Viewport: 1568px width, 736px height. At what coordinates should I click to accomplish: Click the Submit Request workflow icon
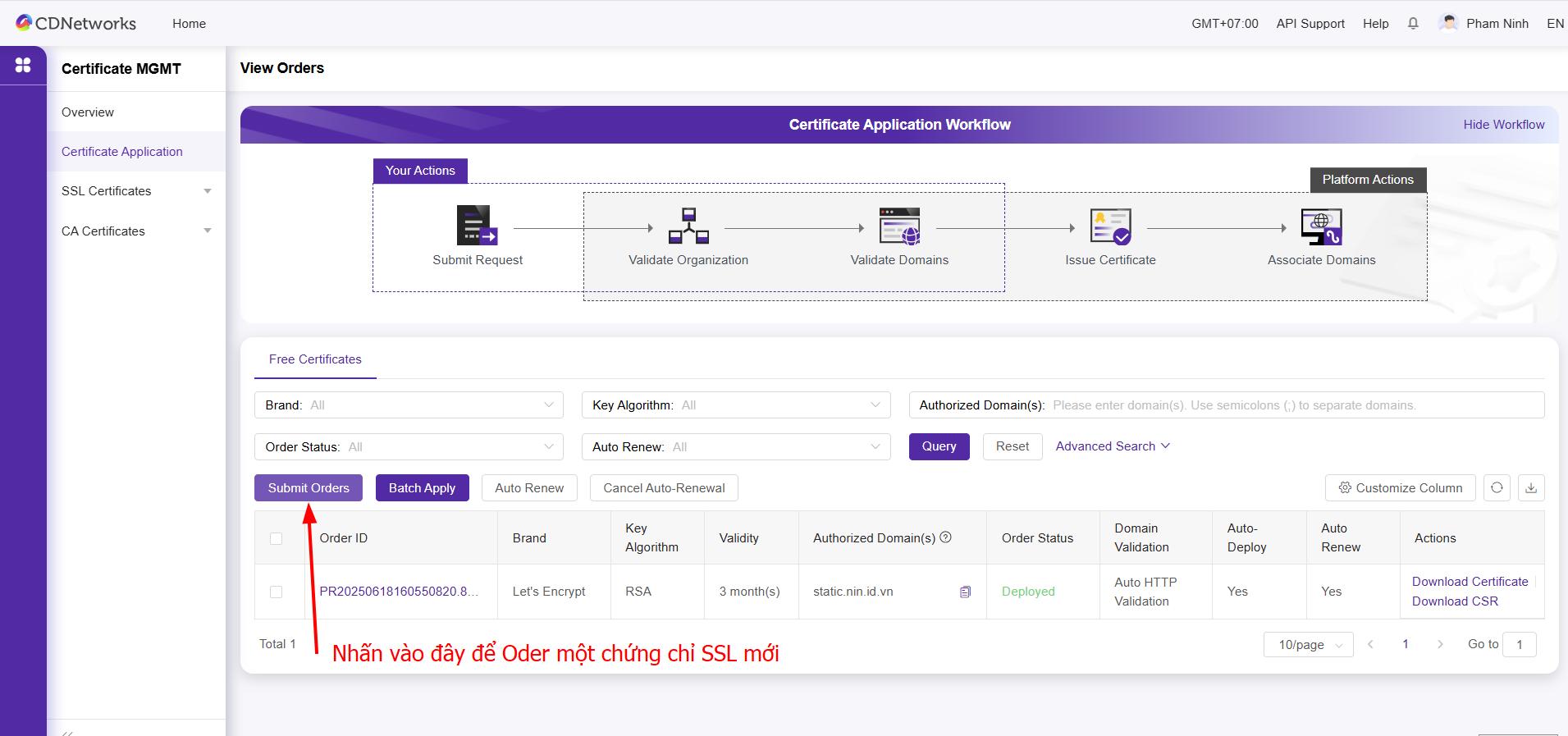point(477,226)
